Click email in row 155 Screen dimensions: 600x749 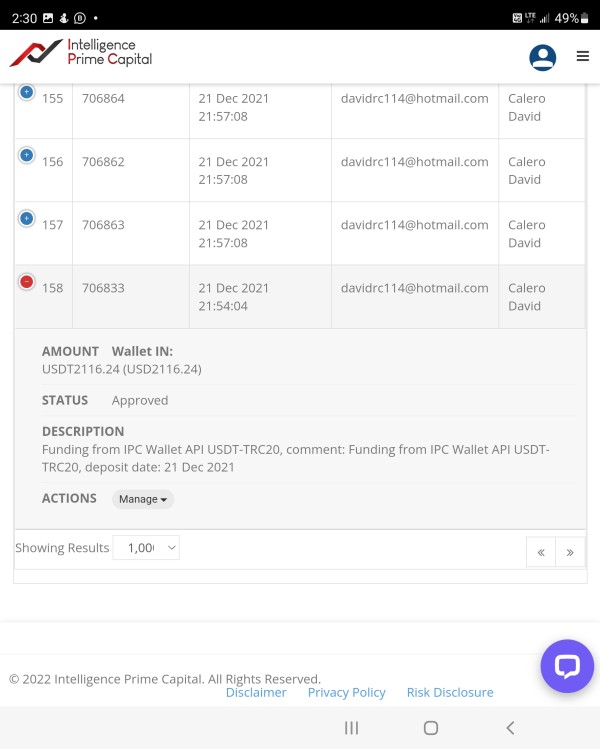414,98
